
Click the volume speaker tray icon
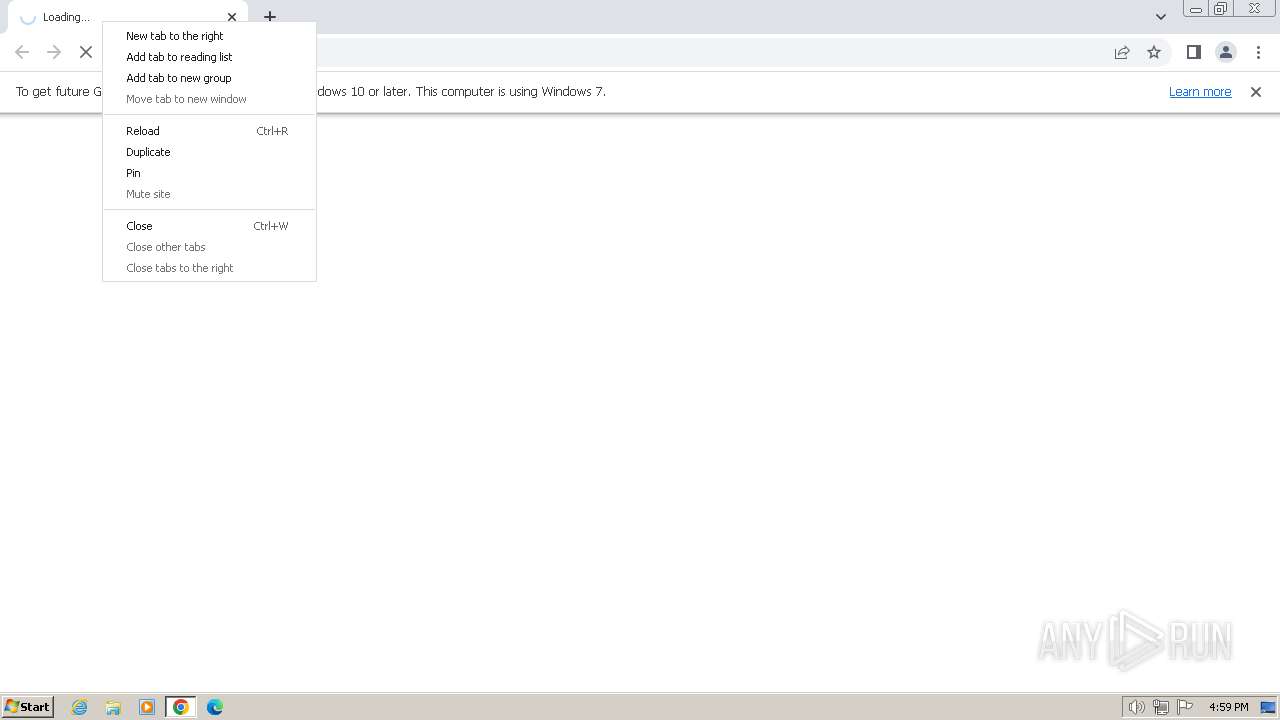point(1136,707)
